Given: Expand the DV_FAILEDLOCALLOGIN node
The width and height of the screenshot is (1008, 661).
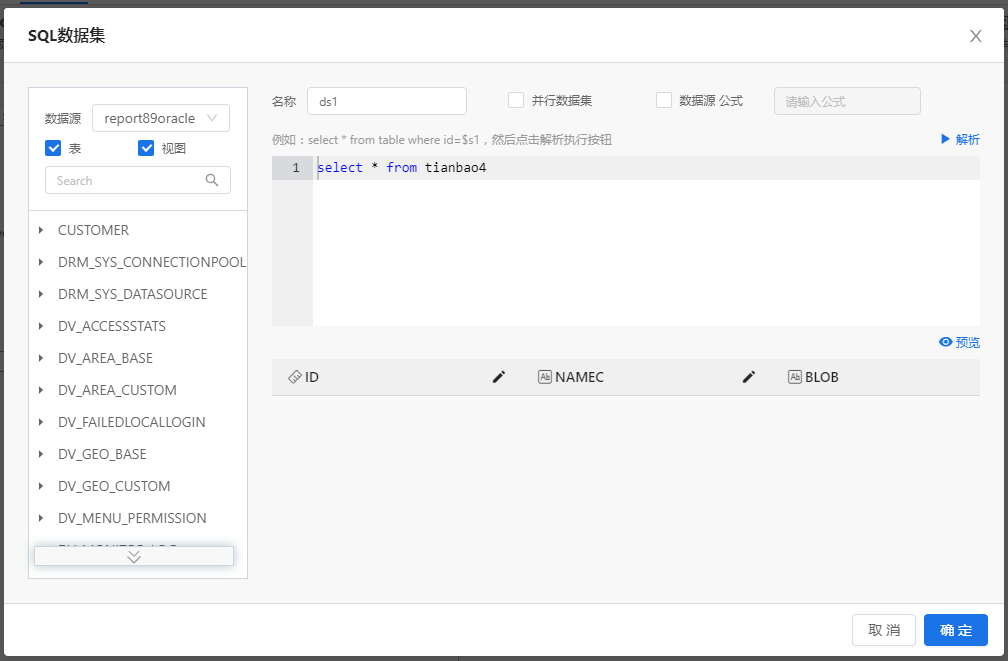Looking at the screenshot, I should tap(41, 422).
